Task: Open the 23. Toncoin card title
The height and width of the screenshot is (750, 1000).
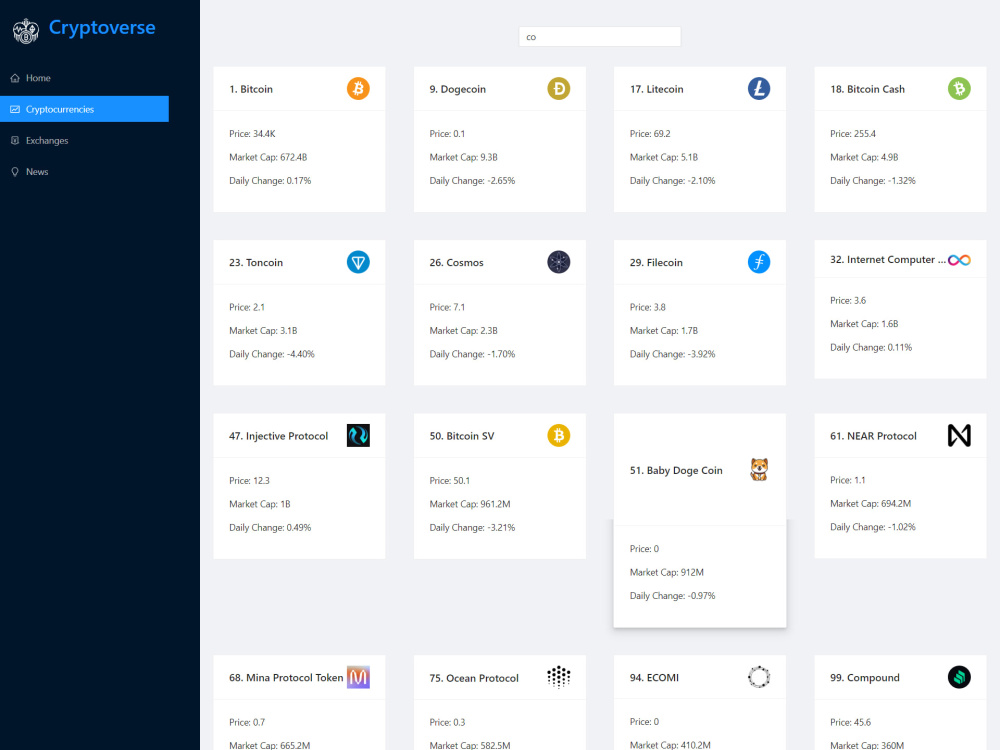Action: (256, 263)
